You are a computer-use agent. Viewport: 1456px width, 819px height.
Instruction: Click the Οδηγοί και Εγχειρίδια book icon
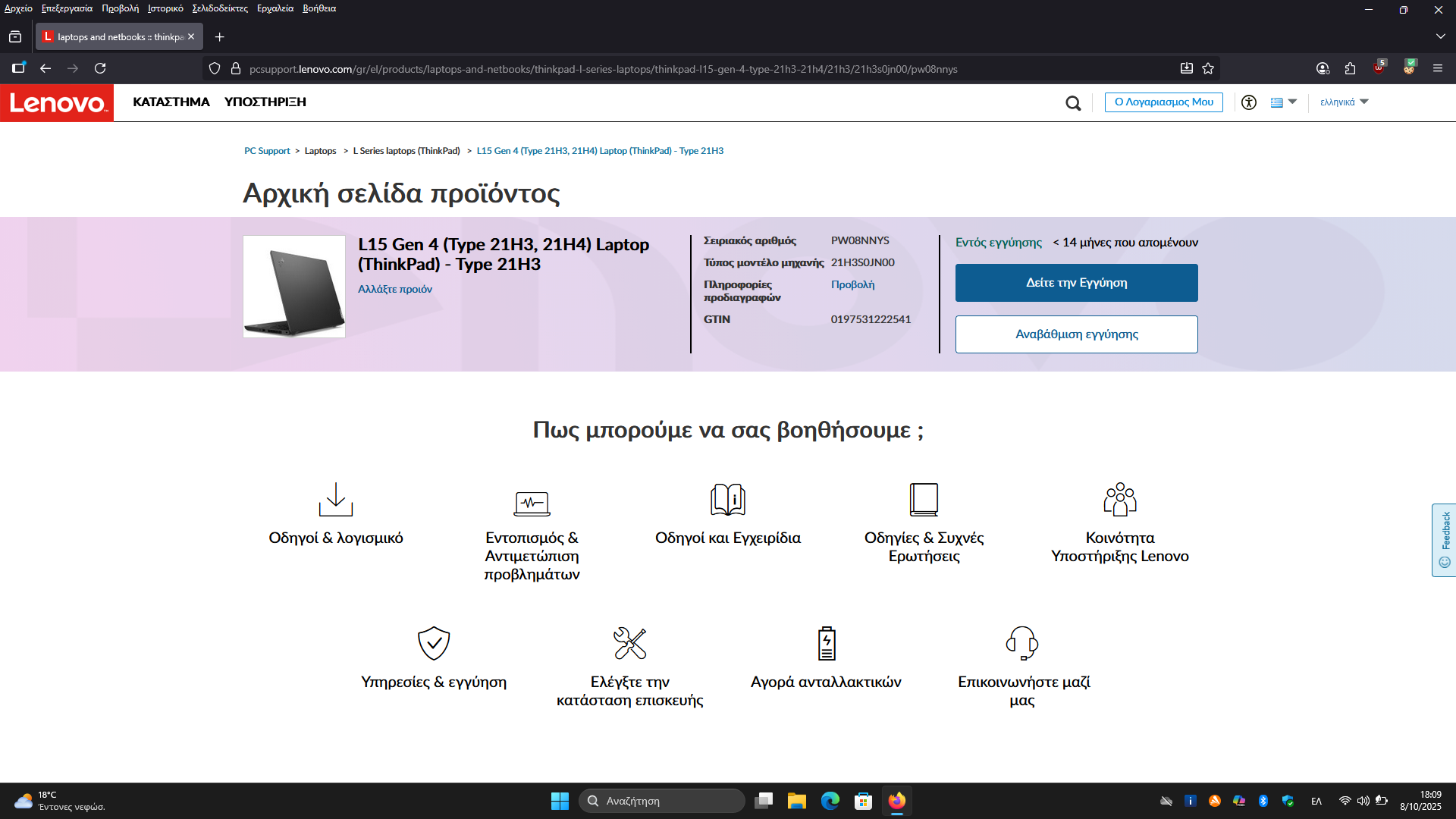(727, 500)
